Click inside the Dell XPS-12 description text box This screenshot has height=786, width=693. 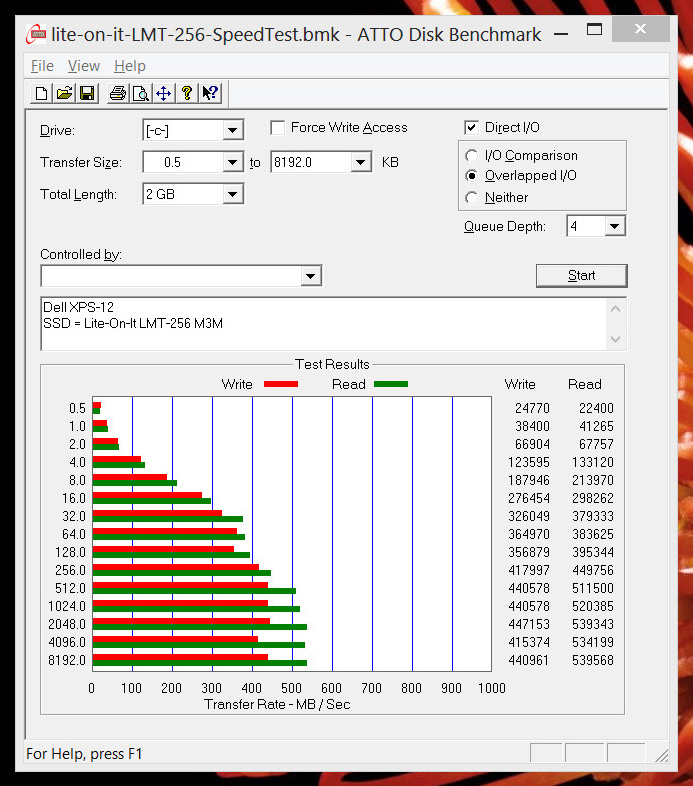point(323,324)
